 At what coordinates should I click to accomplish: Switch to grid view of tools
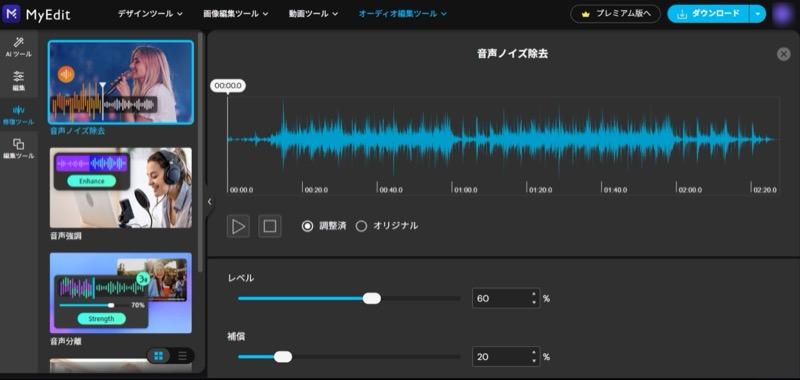tap(158, 356)
